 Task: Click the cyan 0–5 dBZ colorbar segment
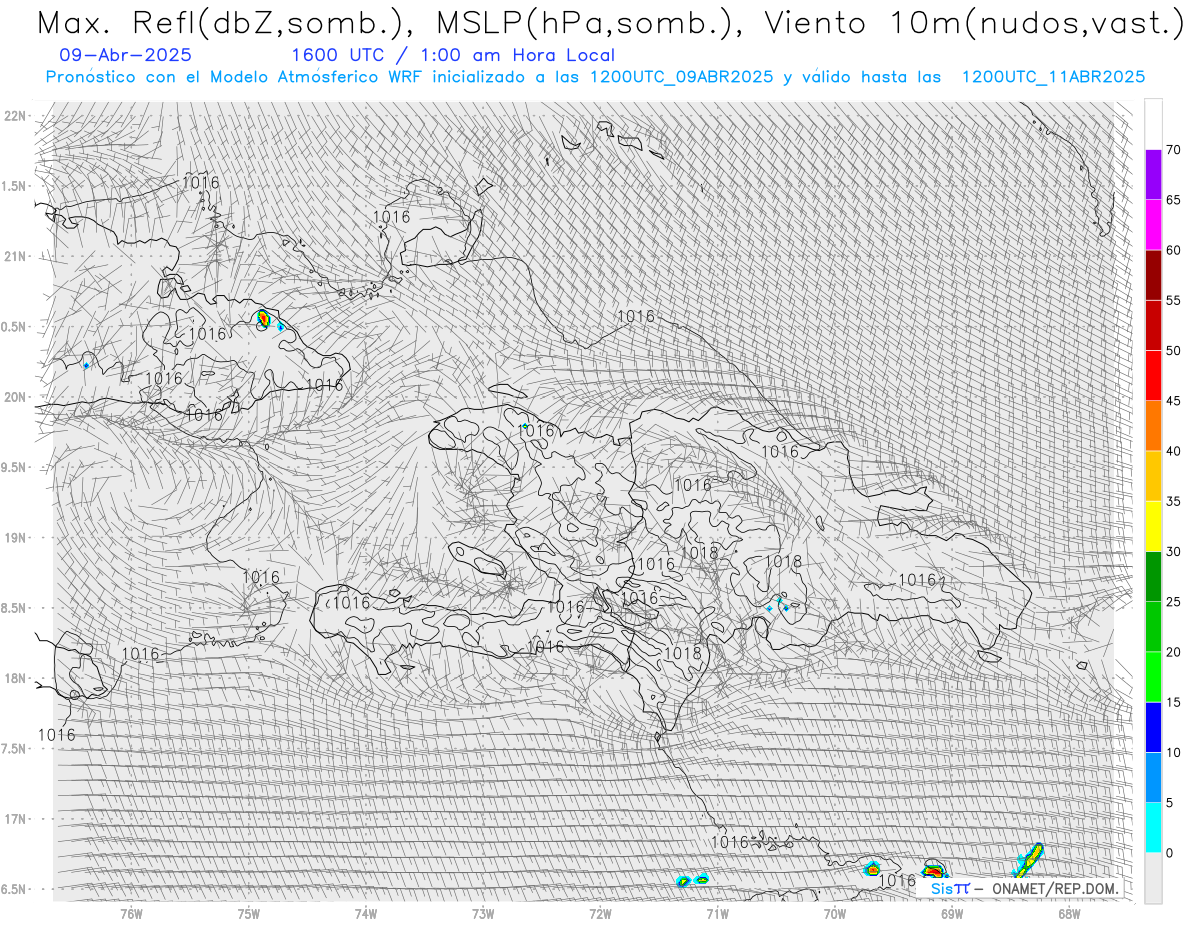pyautogui.click(x=1153, y=827)
